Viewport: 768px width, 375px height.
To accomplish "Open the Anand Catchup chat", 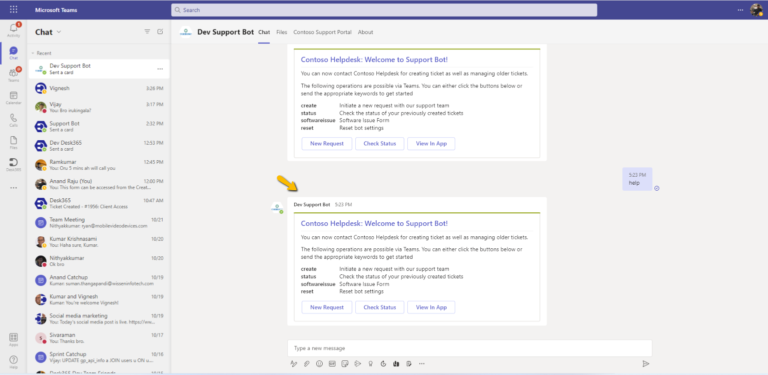I will pyautogui.click(x=99, y=280).
